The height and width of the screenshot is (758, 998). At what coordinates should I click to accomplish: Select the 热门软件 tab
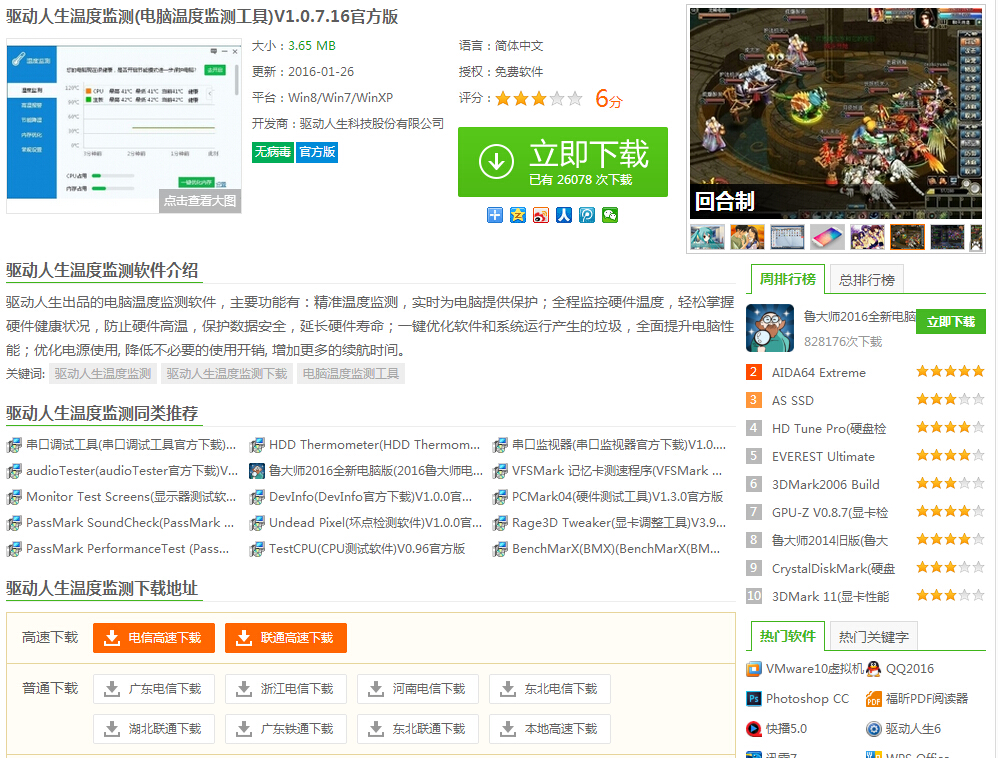pyautogui.click(x=788, y=636)
